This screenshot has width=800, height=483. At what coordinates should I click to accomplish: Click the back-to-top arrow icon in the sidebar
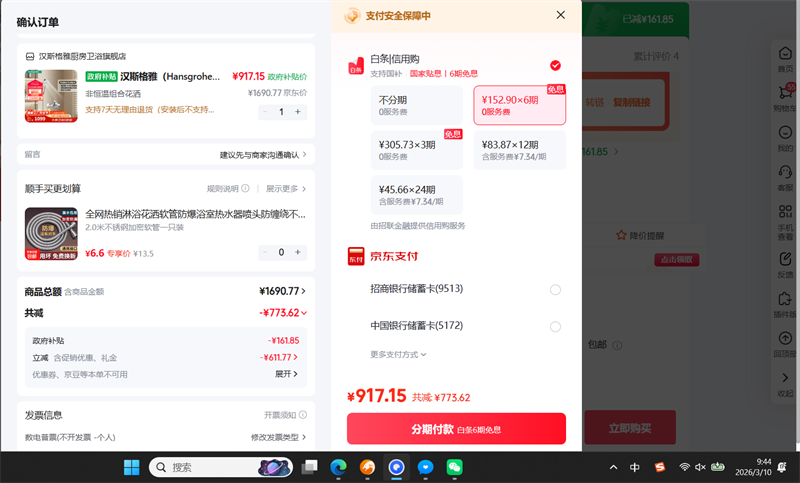(x=785, y=339)
